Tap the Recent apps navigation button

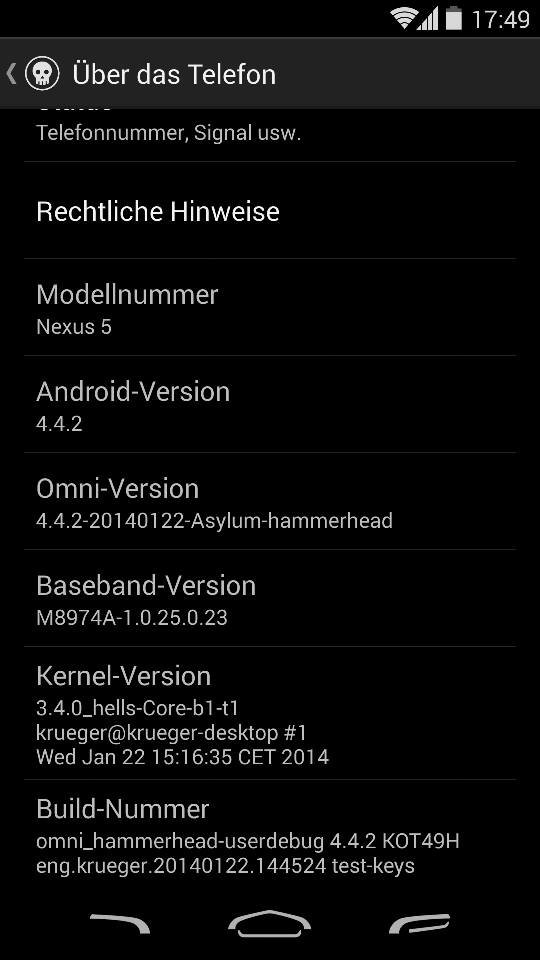tap(419, 923)
